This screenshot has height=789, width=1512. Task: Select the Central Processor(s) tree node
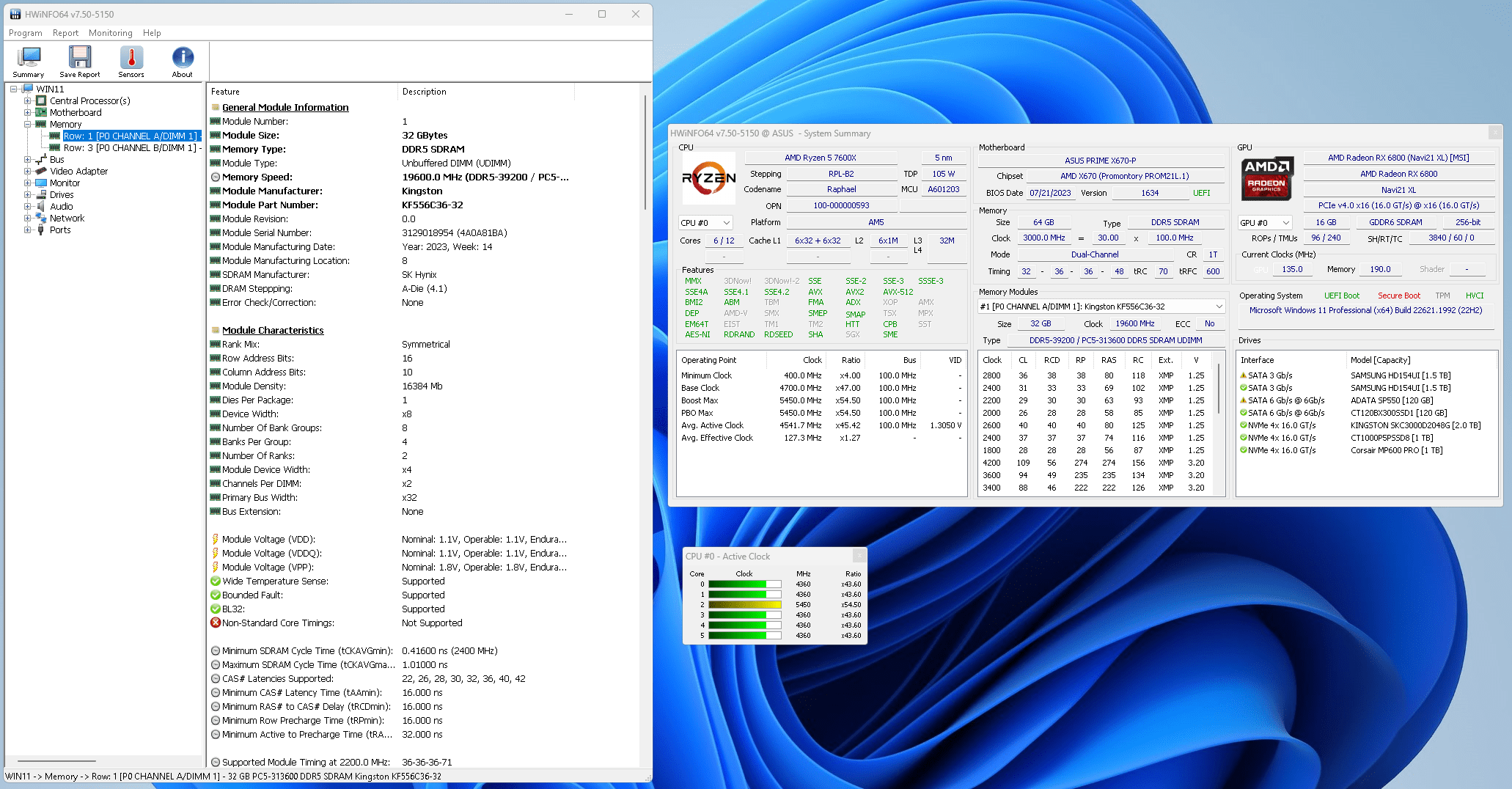pos(89,100)
